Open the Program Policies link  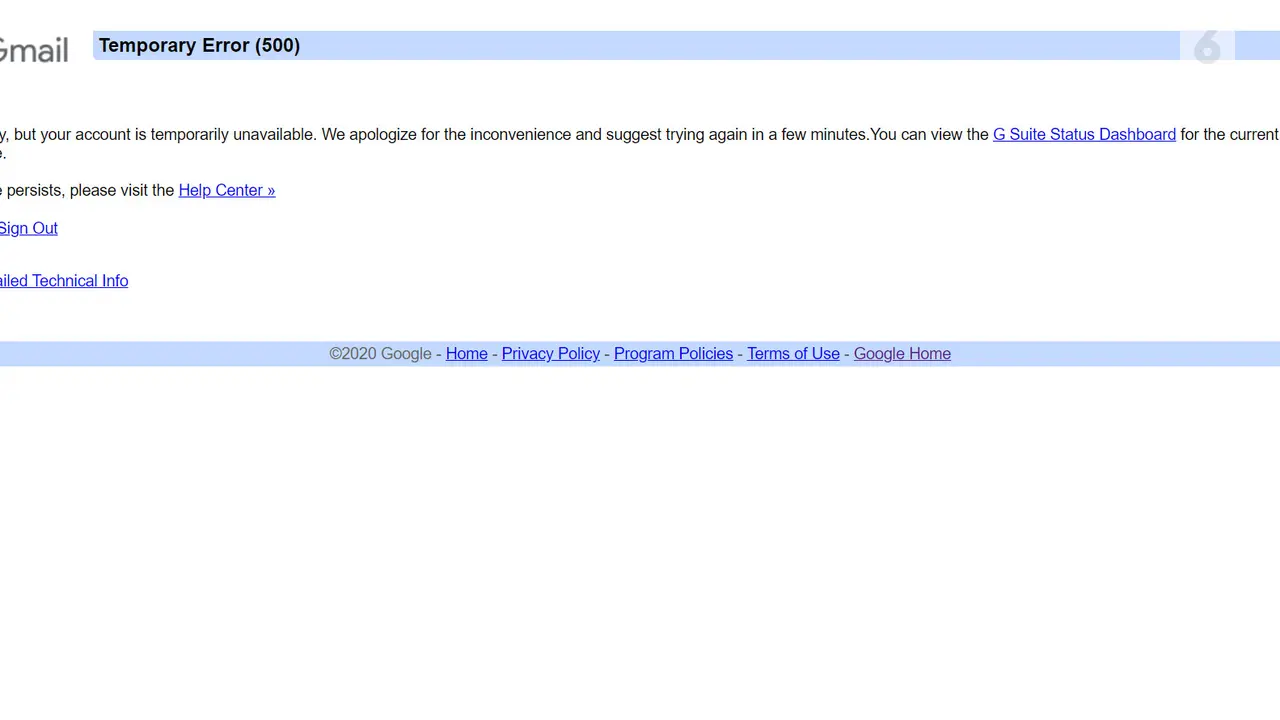pos(673,354)
